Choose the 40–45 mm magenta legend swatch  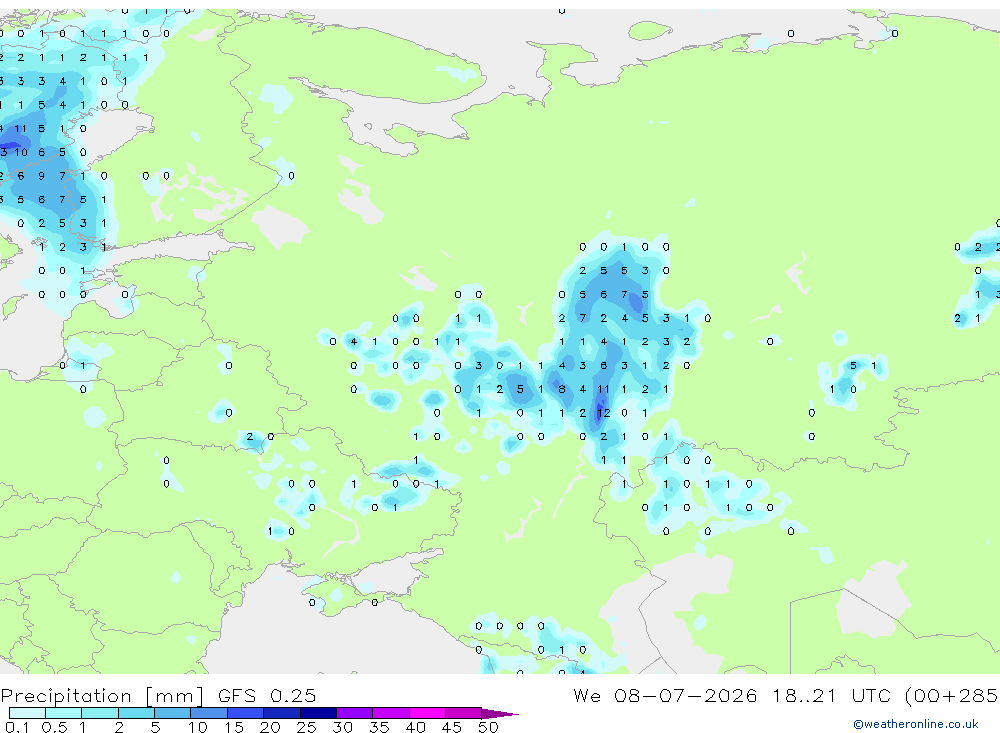click(x=427, y=713)
